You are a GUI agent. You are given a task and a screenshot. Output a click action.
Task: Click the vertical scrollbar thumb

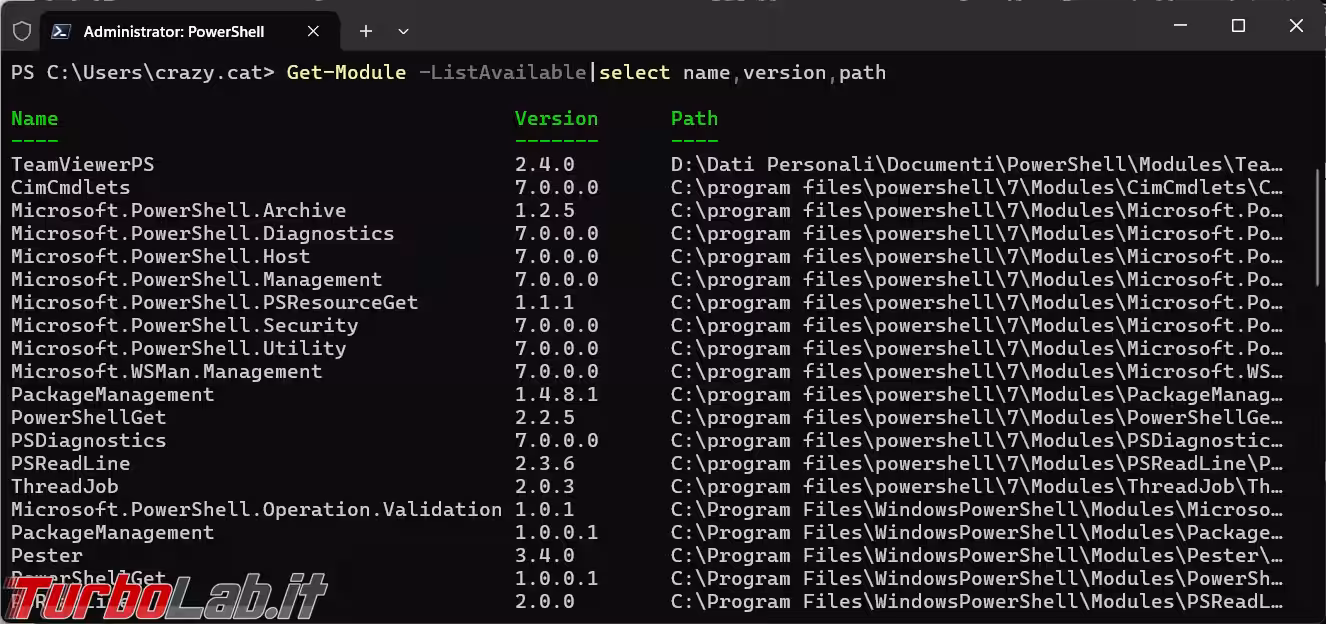(1319, 230)
